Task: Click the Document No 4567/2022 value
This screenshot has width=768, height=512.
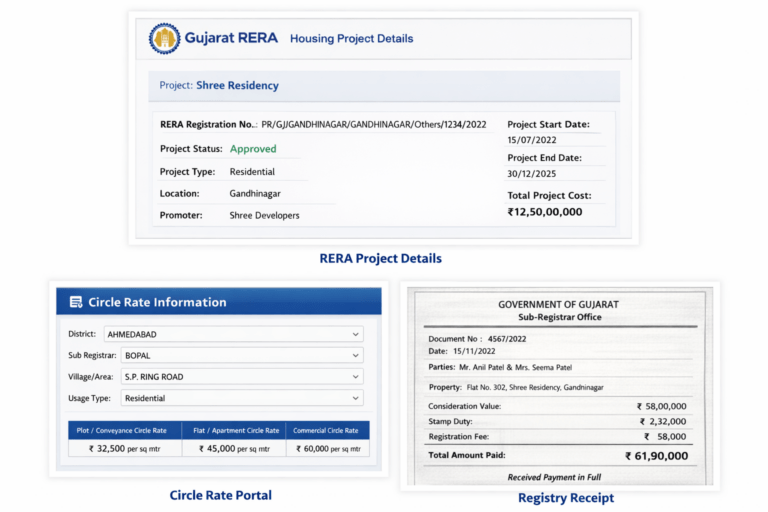Action: tap(507, 339)
